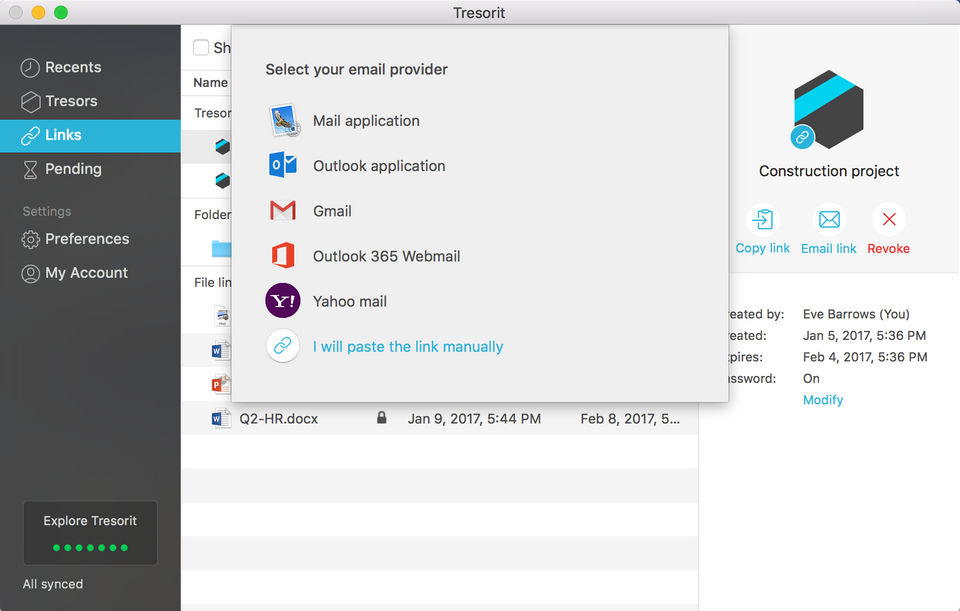This screenshot has width=960, height=611.
Task: Click the Preferences gear icon
Action: point(30,239)
